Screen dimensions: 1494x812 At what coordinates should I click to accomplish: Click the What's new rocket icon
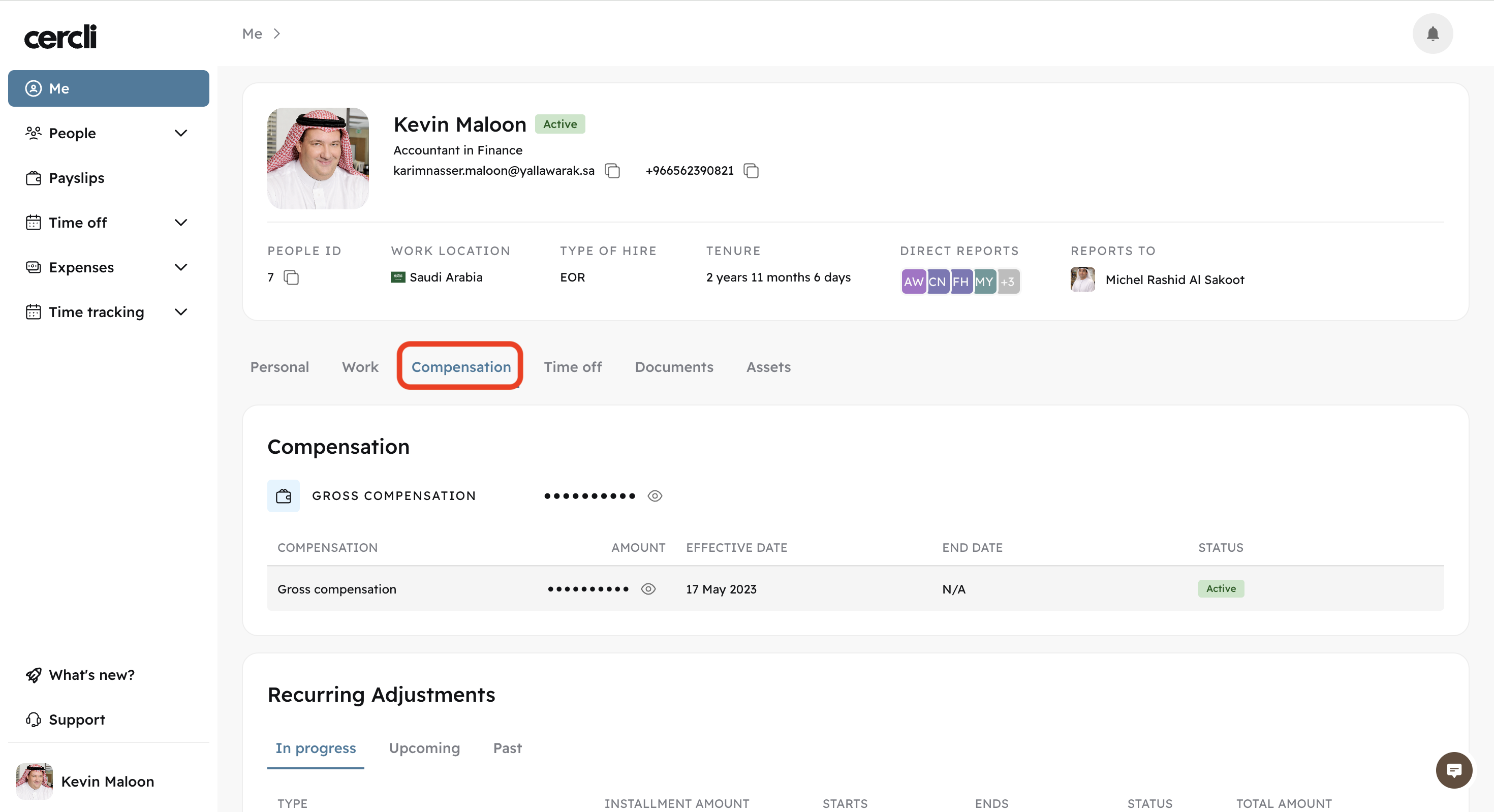click(x=33, y=674)
